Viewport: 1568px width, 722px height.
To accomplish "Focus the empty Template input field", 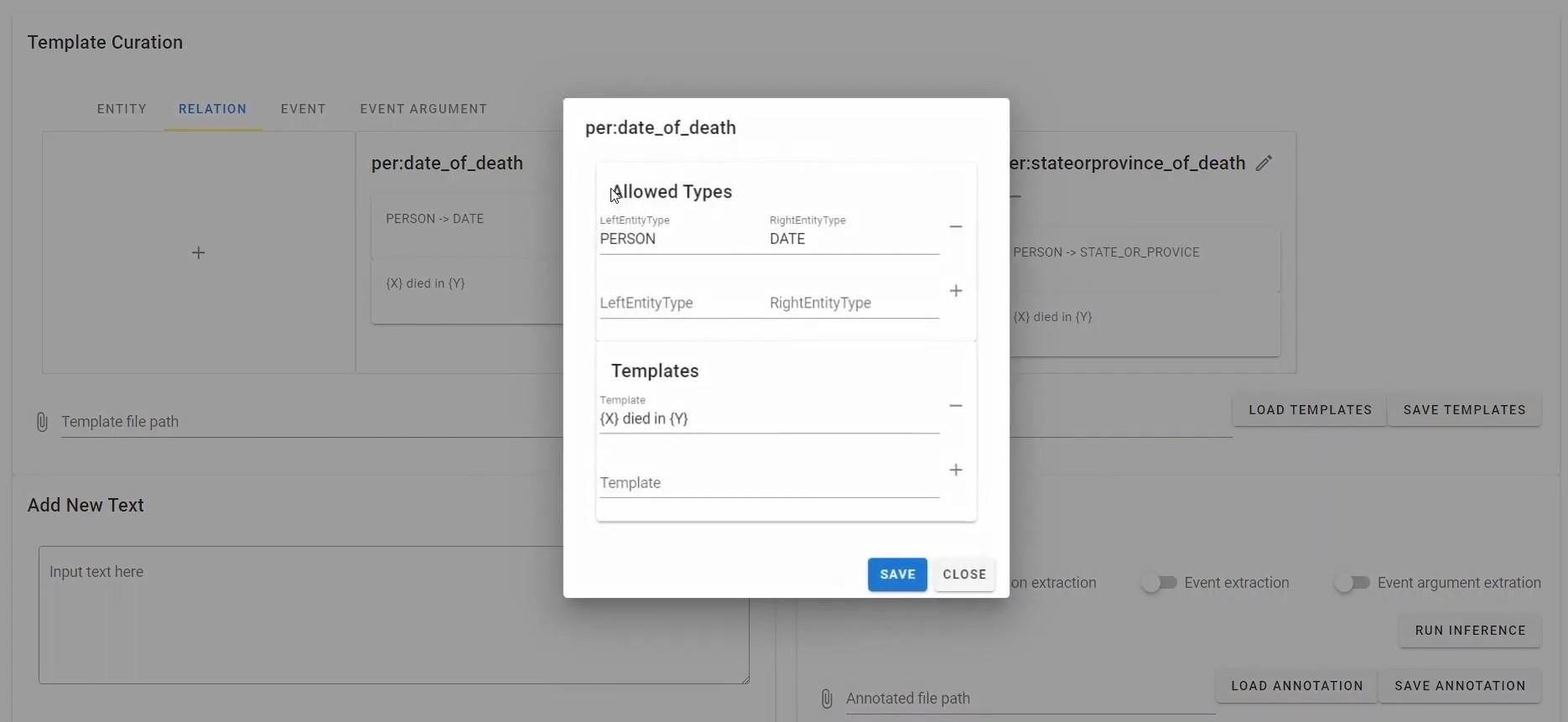I will click(769, 483).
